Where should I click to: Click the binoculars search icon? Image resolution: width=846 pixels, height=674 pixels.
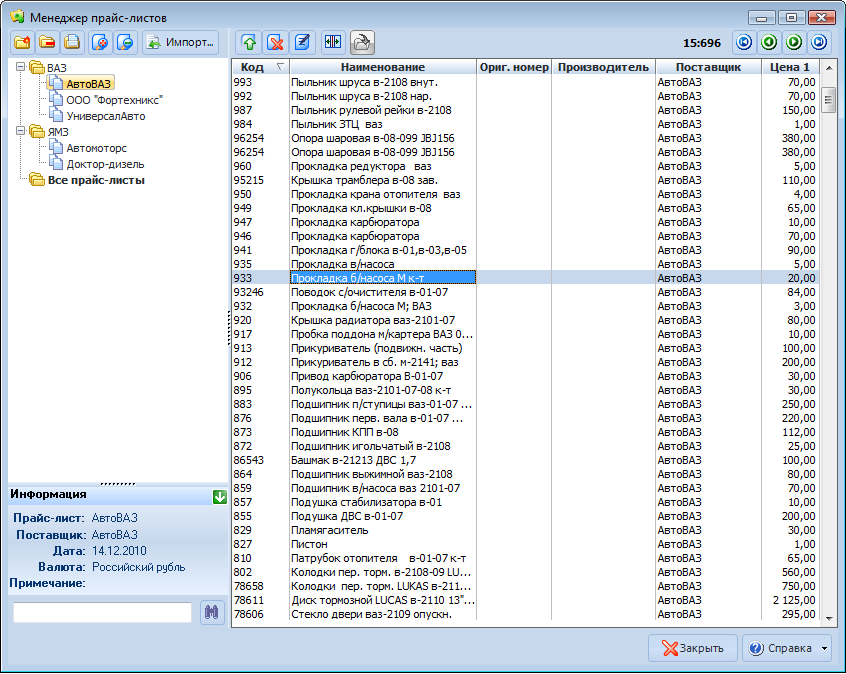(212, 613)
